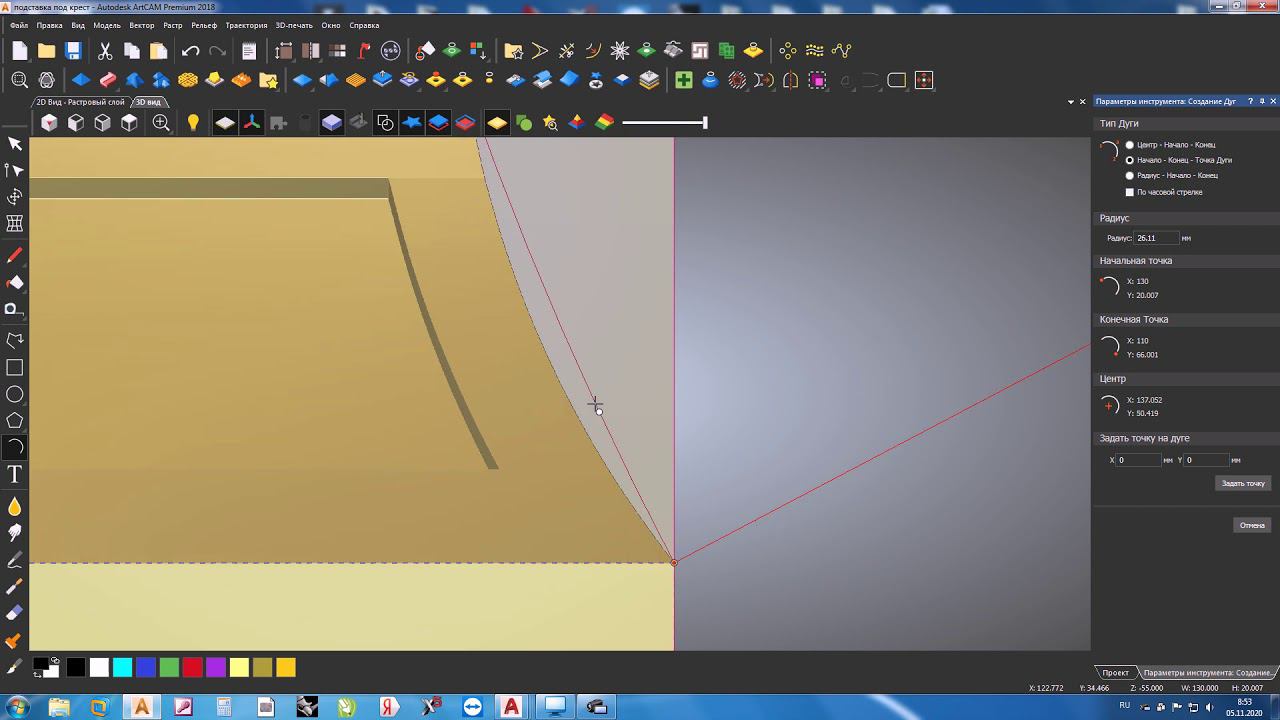This screenshot has width=1280, height=720.
Task: Select the paint bucket flood fill tool
Action: pos(15,283)
